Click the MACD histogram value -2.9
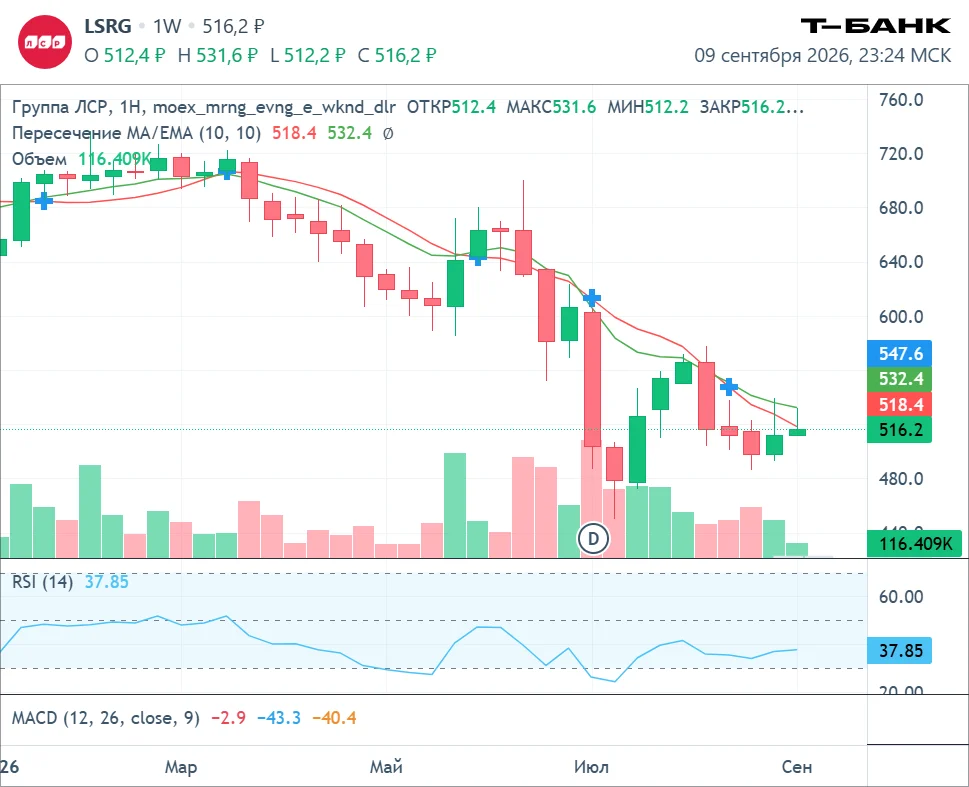This screenshot has width=969, height=787. click(x=229, y=718)
